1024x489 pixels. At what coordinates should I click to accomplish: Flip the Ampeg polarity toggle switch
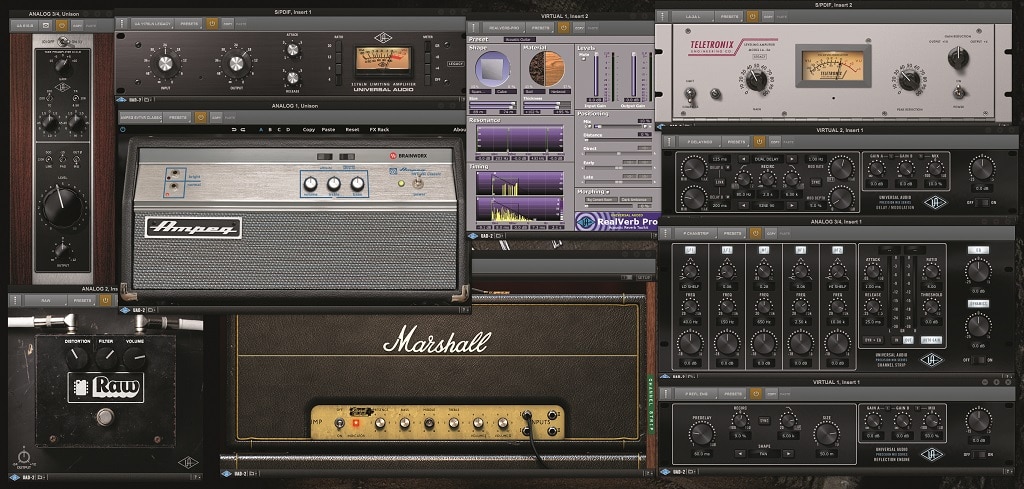tap(419, 182)
